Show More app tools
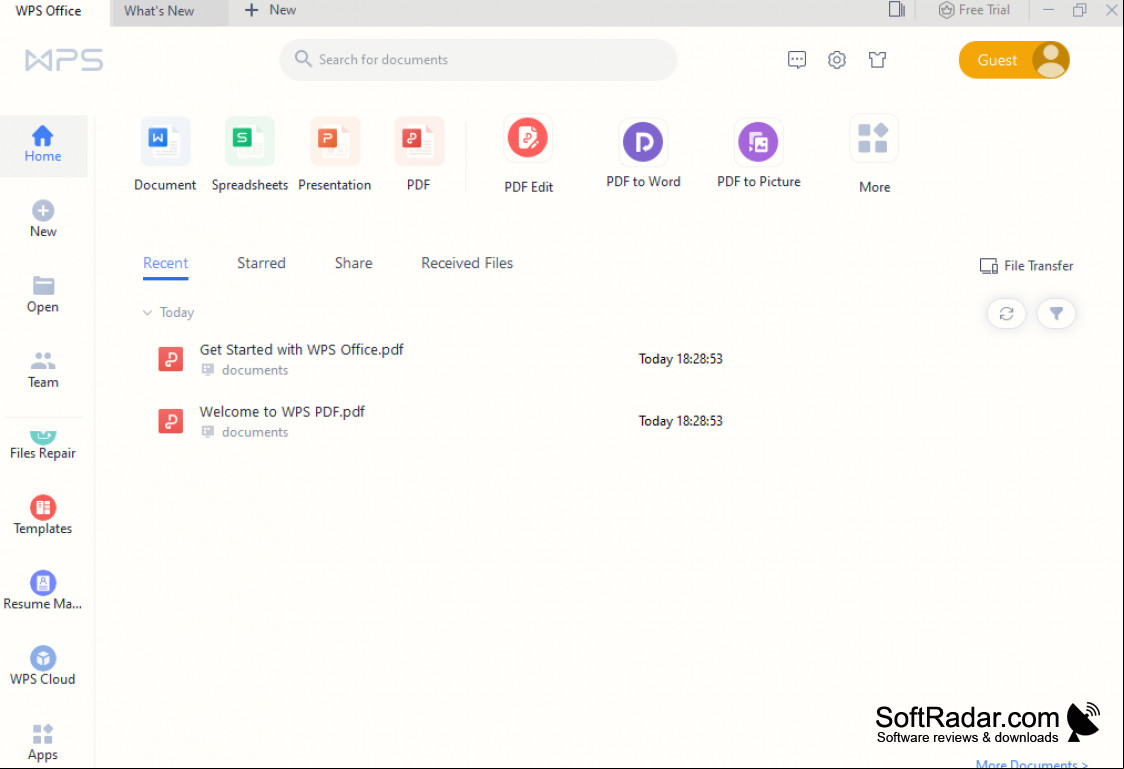The image size is (1124, 769). click(x=874, y=155)
